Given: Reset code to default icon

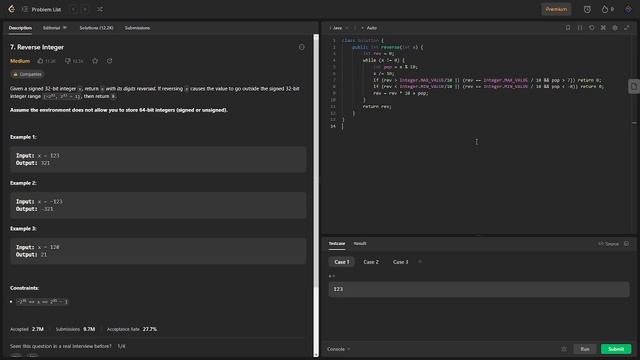Looking at the screenshot, I should (591, 28).
